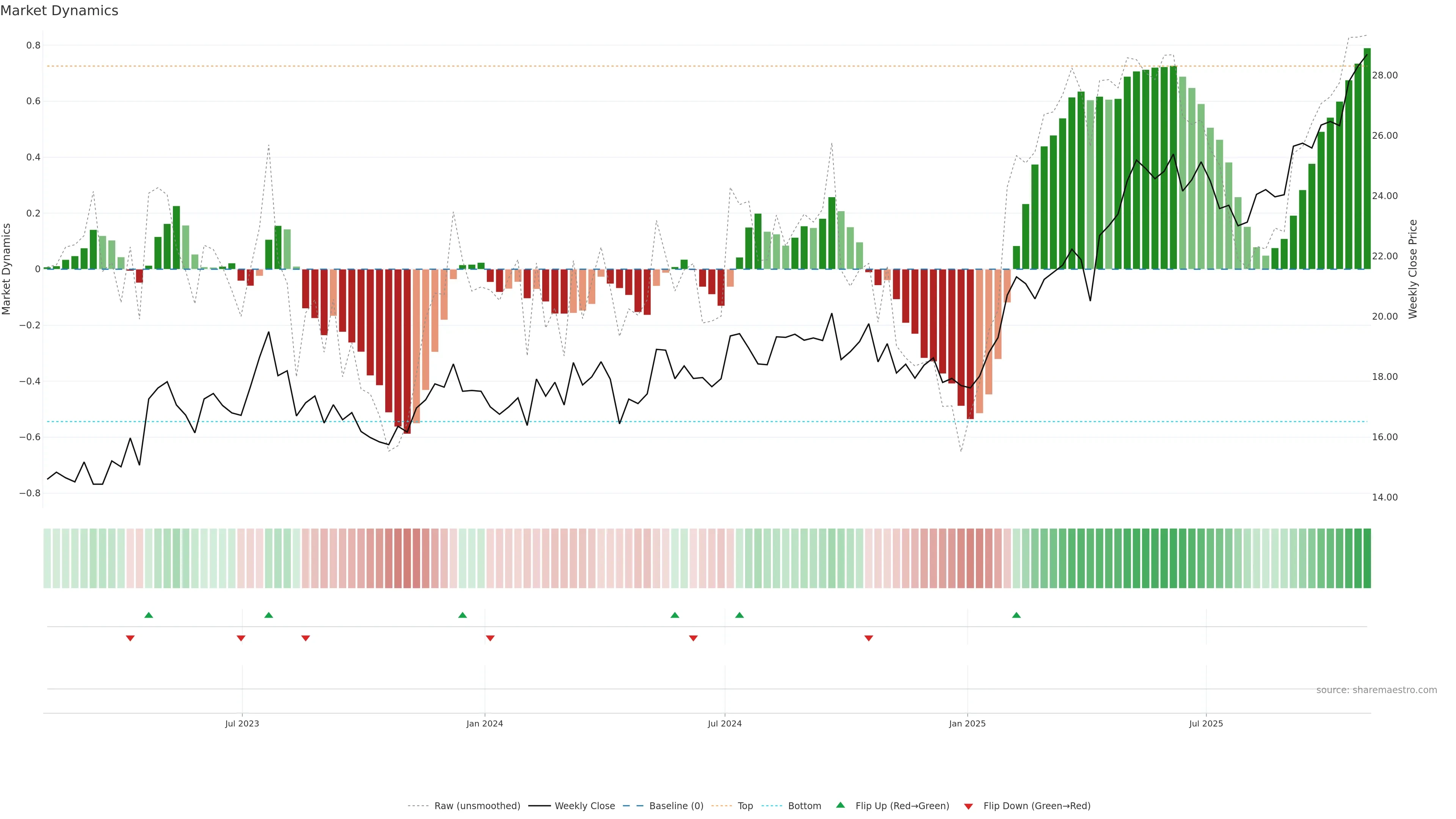Screen dimensions: 1456x819
Task: Click the green Flip Up legend triangle
Action: coord(841,805)
